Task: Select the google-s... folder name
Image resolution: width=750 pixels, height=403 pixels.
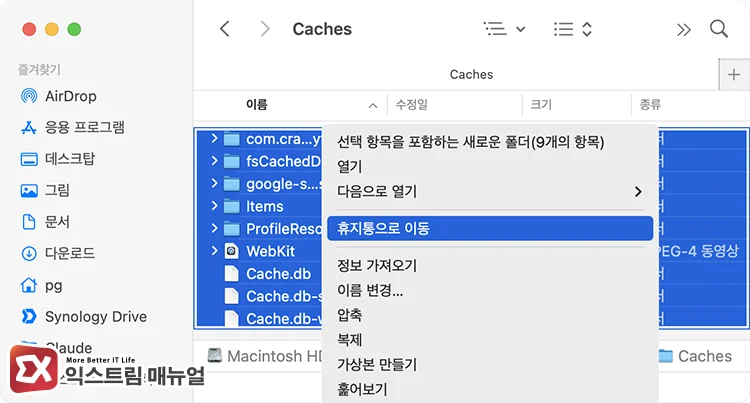Action: click(284, 184)
